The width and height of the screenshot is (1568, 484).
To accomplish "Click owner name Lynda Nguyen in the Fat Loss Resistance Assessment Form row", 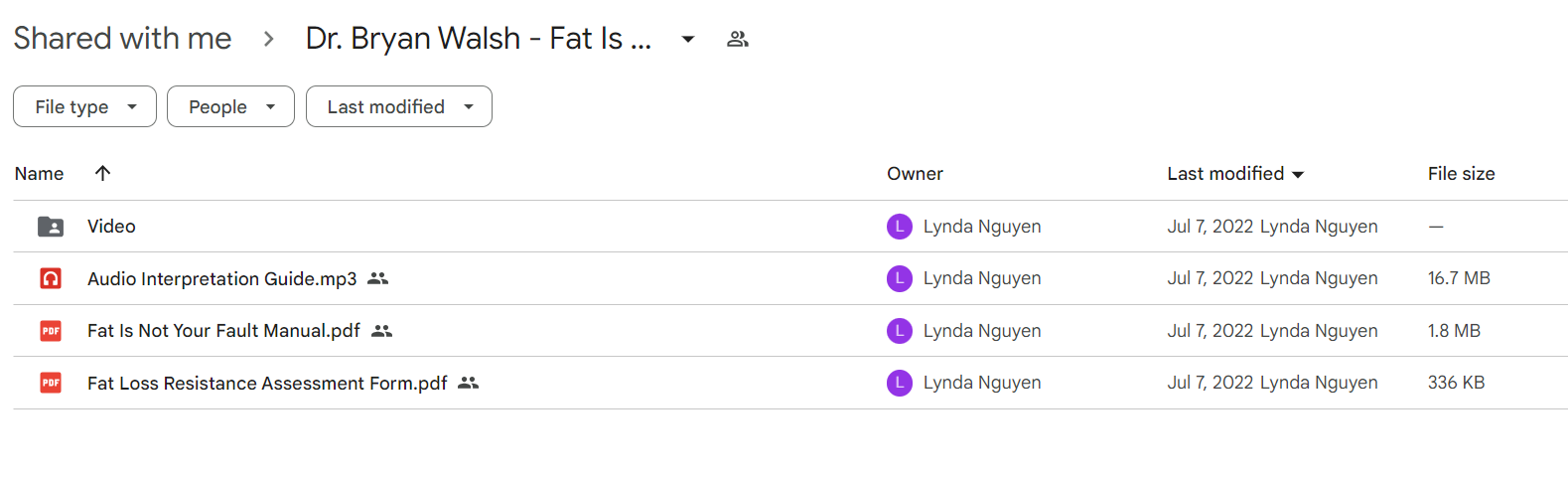I will tap(982, 383).
